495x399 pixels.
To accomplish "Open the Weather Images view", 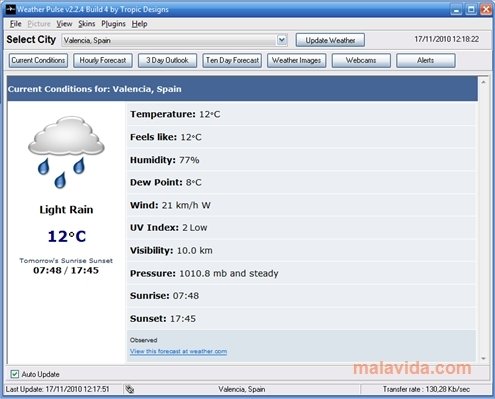I will pos(296,60).
